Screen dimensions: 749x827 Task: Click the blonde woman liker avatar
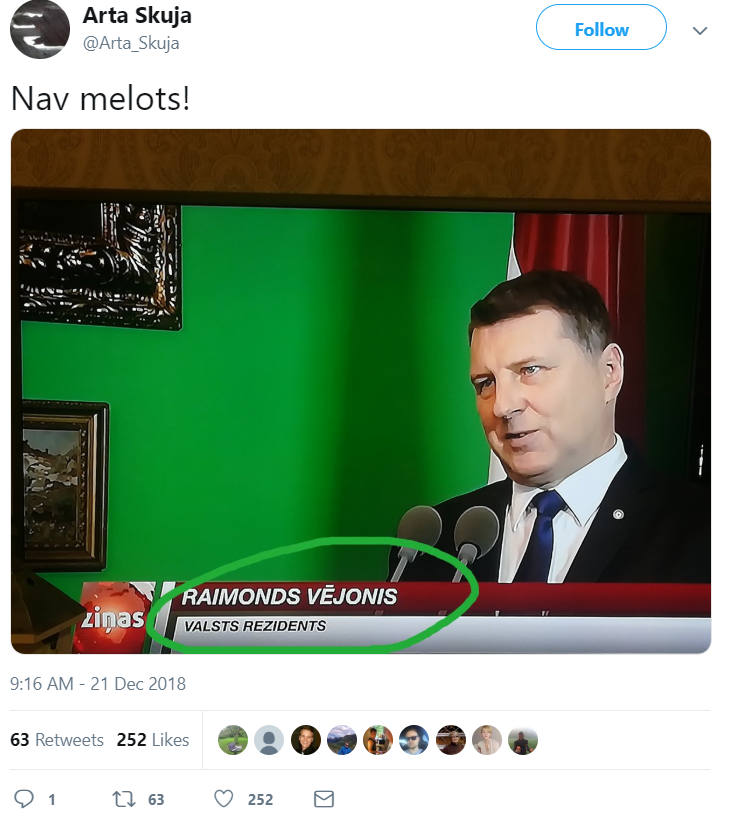coord(486,740)
